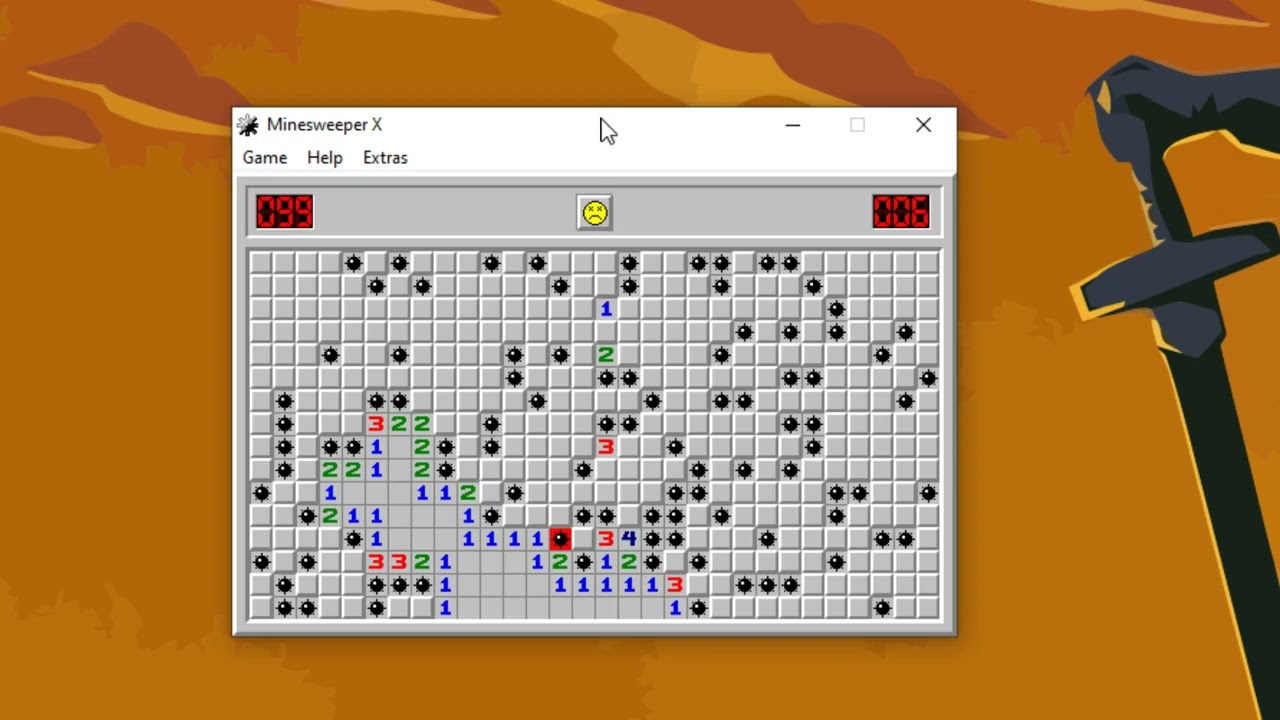Click the mine counter showing 099

tap(285, 212)
